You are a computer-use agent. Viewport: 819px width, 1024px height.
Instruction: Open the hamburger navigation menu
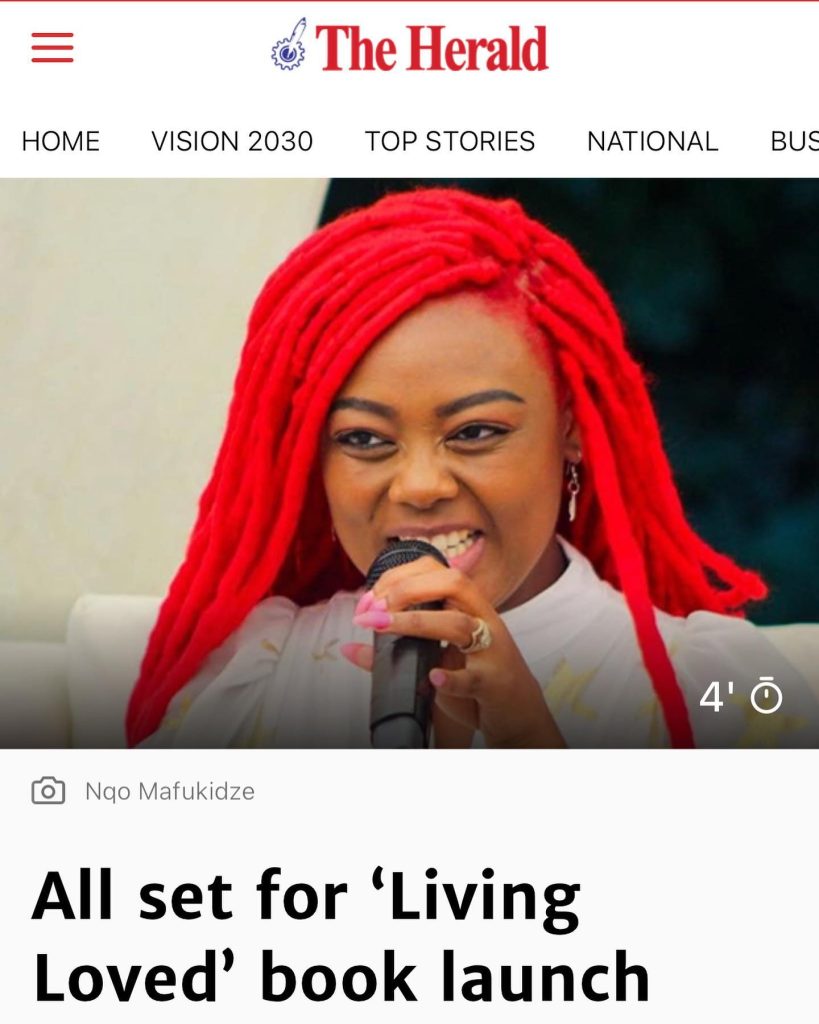(x=52, y=48)
